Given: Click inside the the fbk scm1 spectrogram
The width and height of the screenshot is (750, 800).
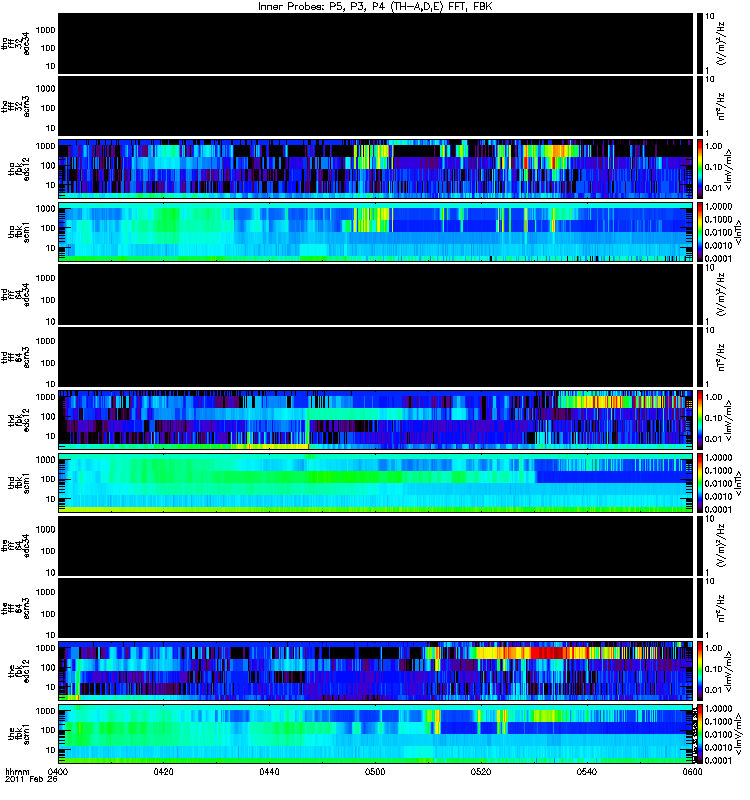Looking at the screenshot, I should coord(375,734).
